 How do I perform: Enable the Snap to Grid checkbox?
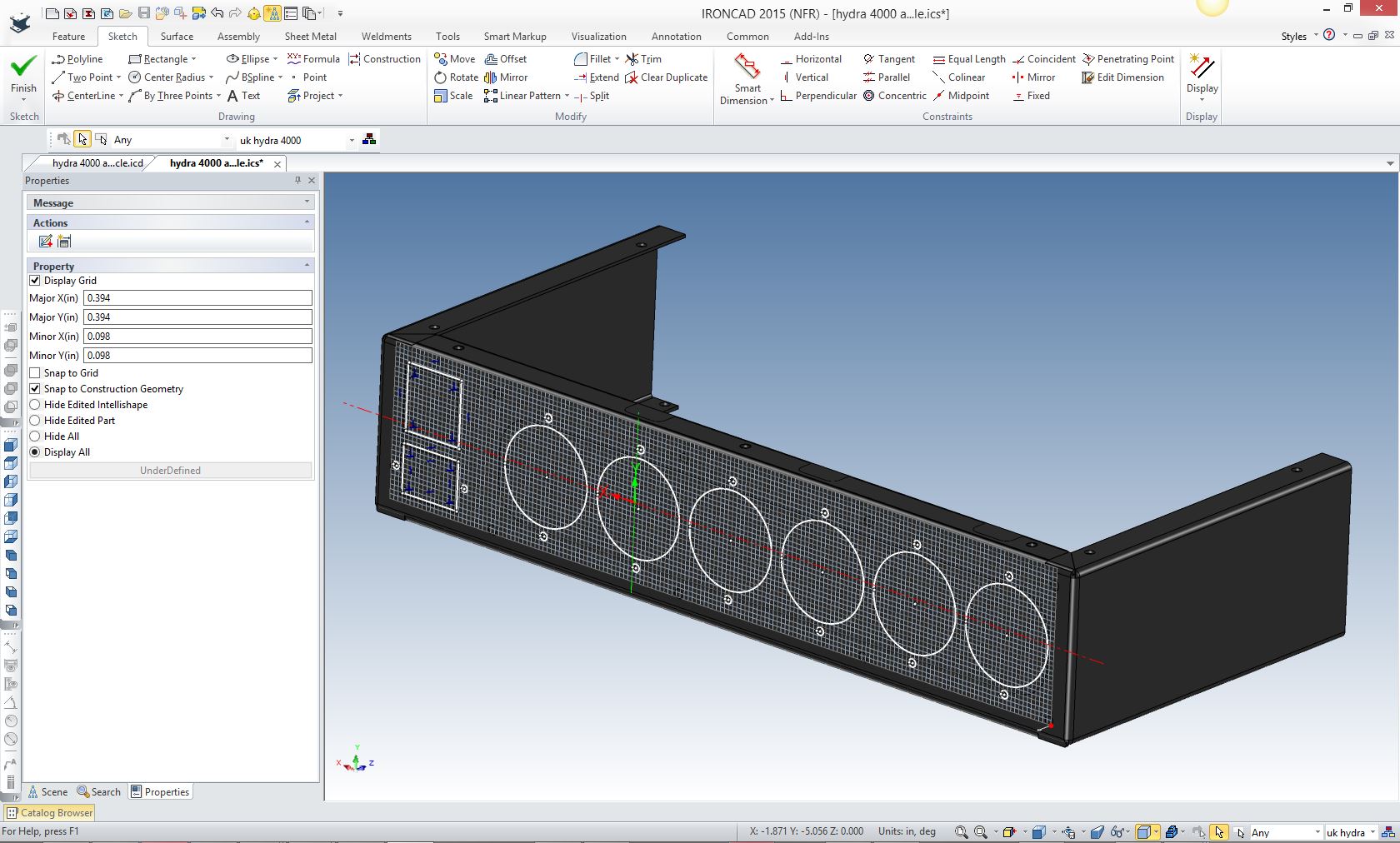click(x=35, y=373)
